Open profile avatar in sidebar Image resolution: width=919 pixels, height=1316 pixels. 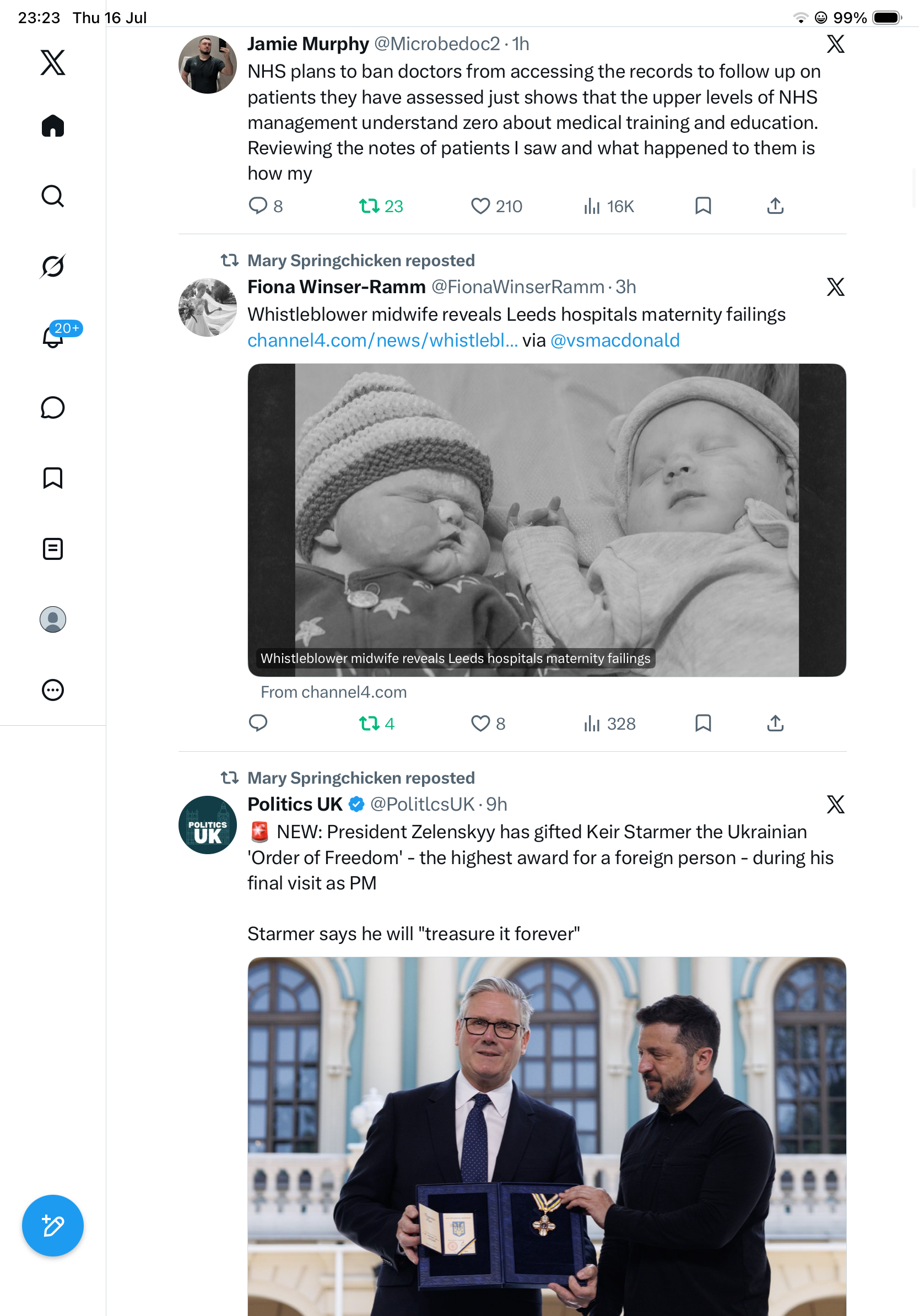point(53,619)
